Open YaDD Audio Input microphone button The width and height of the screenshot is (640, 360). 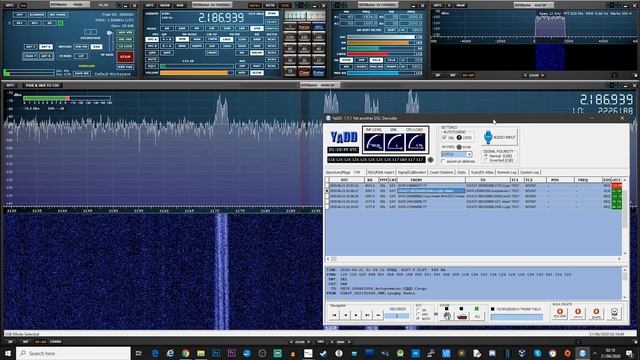500,138
